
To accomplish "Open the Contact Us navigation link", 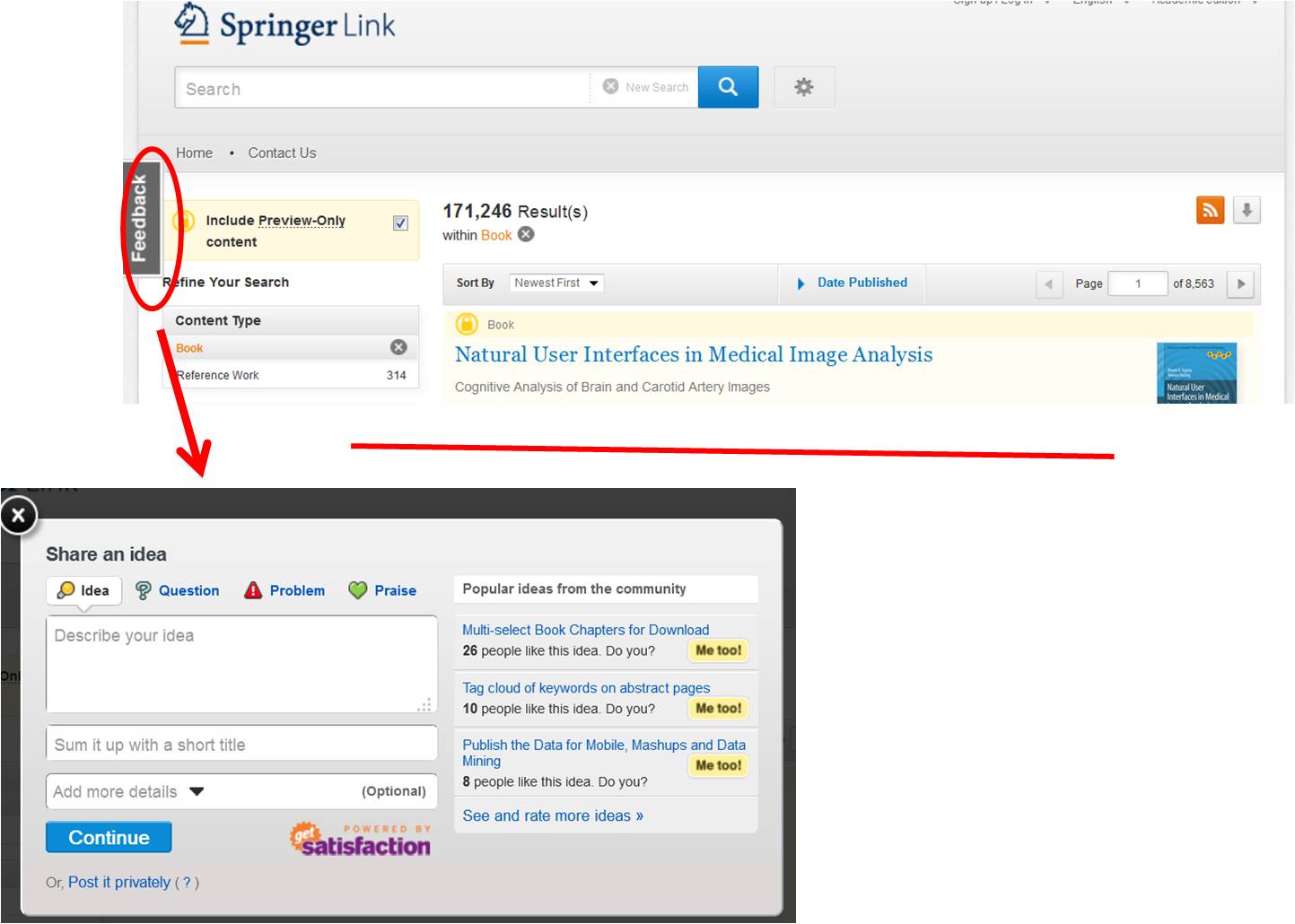I will [x=282, y=153].
